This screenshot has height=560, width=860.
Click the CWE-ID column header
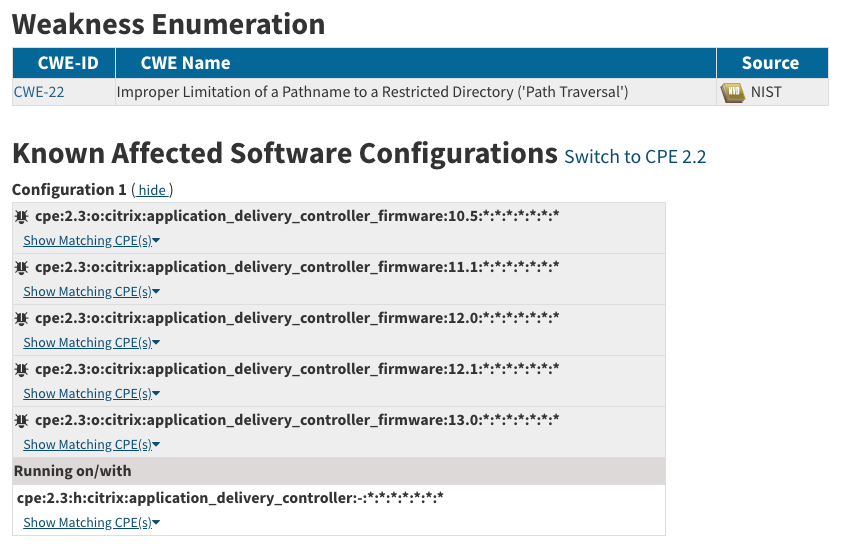pos(64,63)
